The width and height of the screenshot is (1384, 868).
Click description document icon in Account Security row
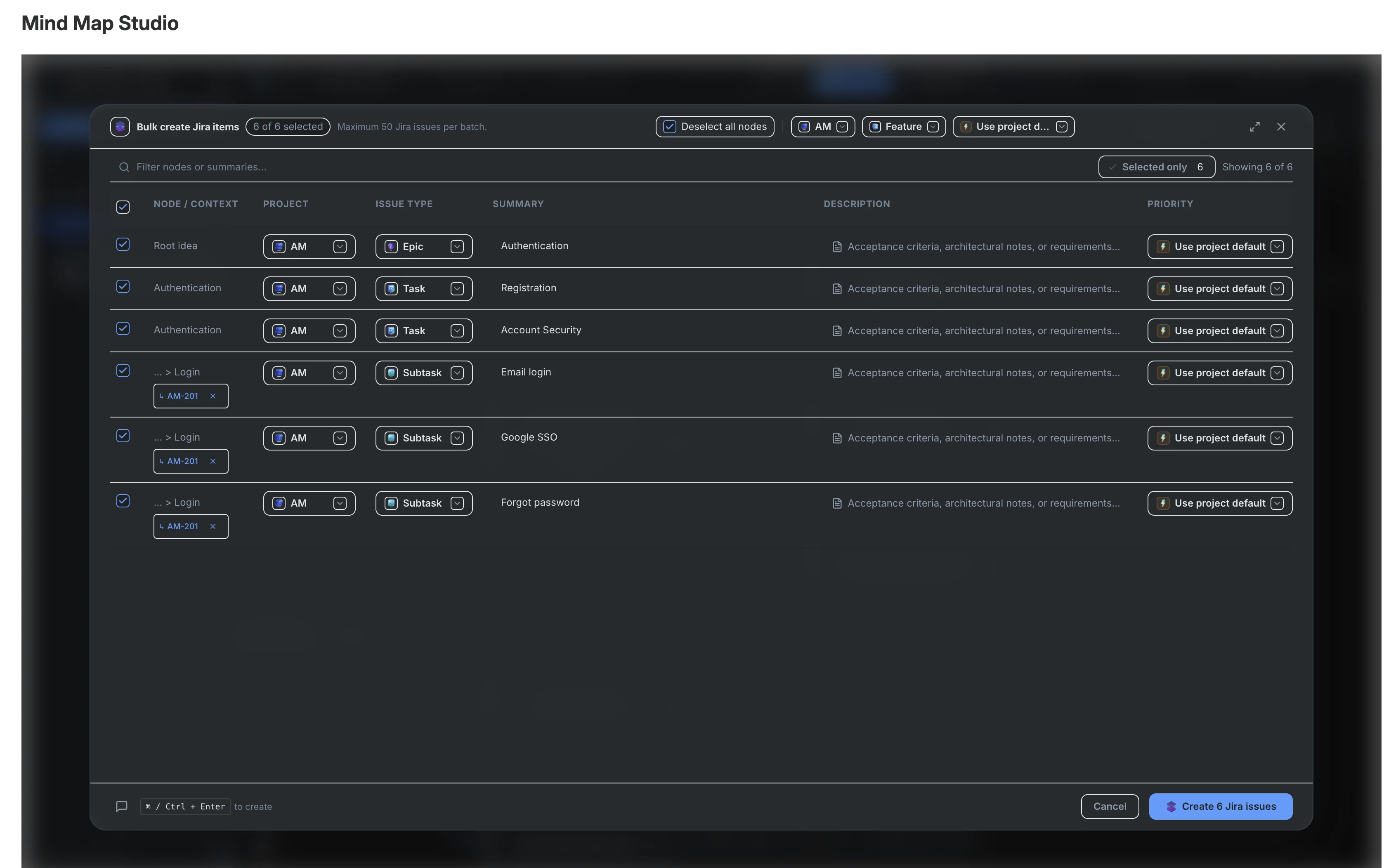[837, 331]
